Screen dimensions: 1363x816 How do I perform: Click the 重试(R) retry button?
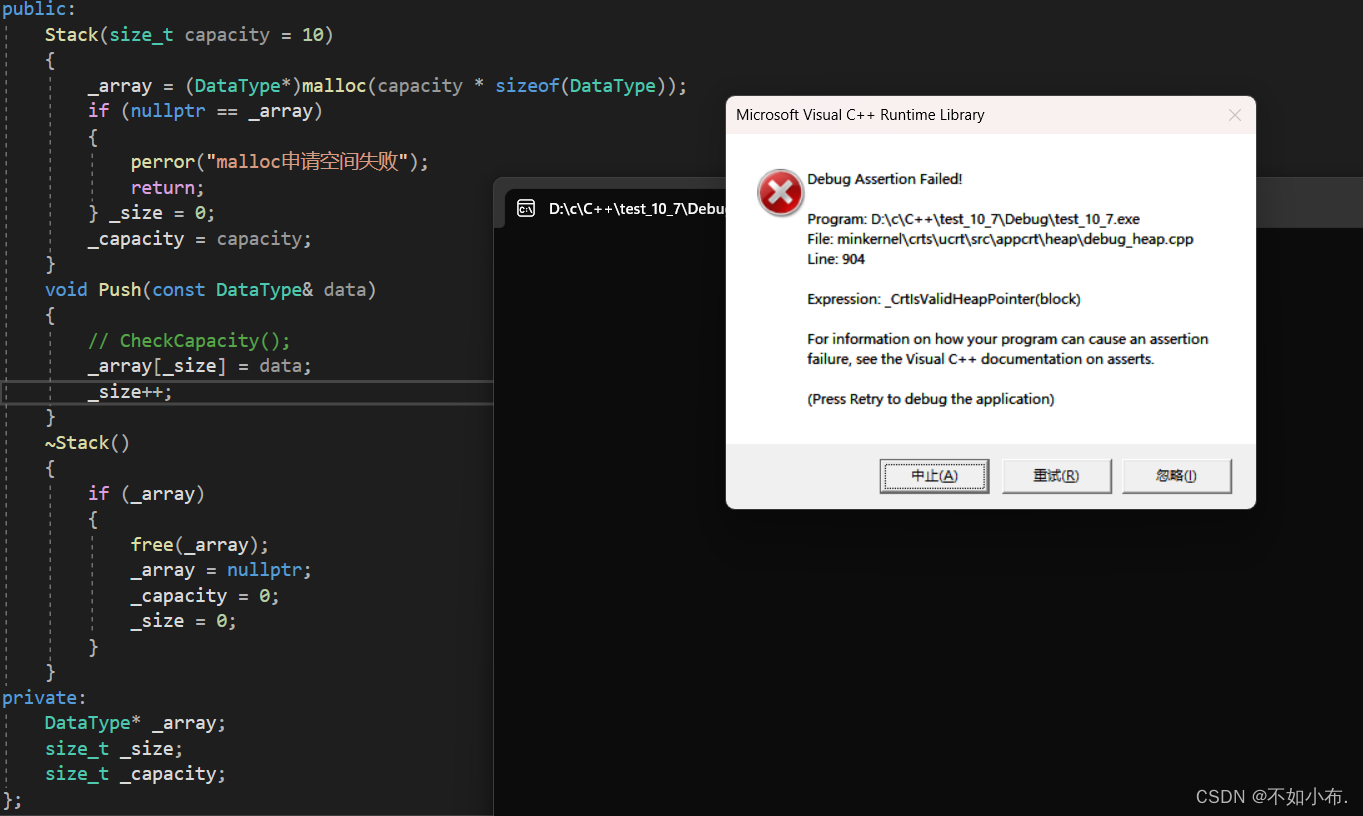1056,476
